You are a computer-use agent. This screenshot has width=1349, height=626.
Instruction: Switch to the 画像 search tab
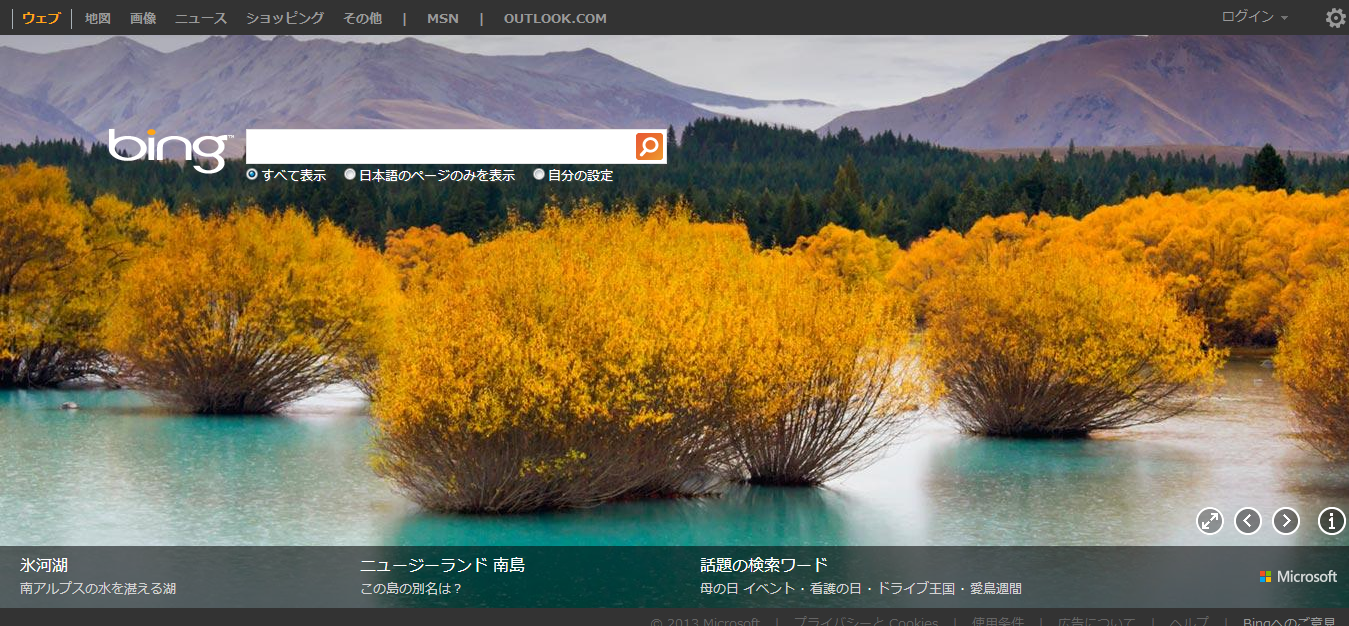point(143,18)
